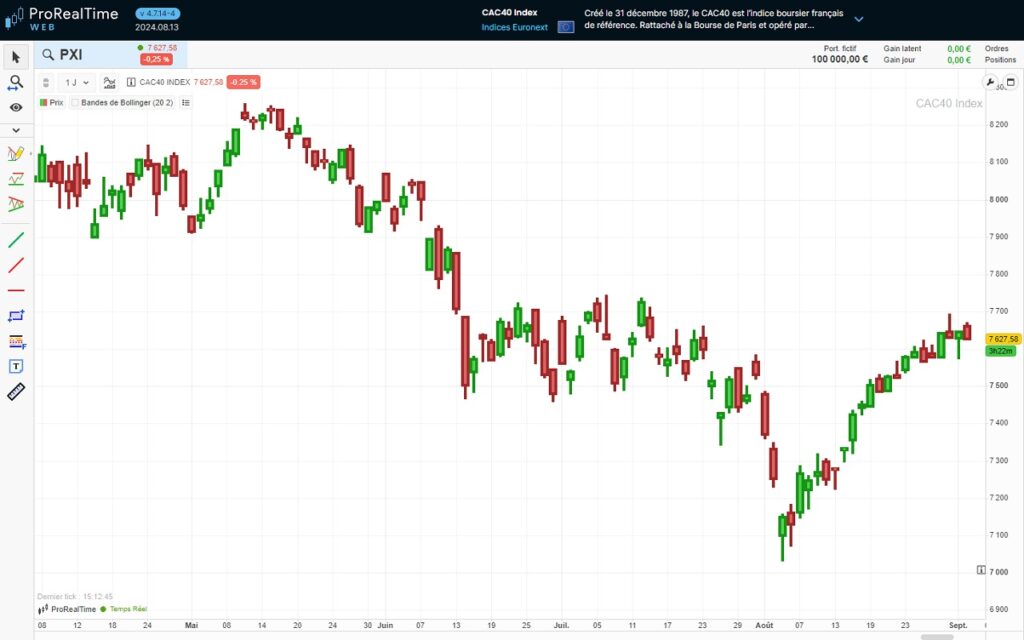Open the 1 J timeframe dropdown
Screen dimensions: 1024x640
coord(76,82)
